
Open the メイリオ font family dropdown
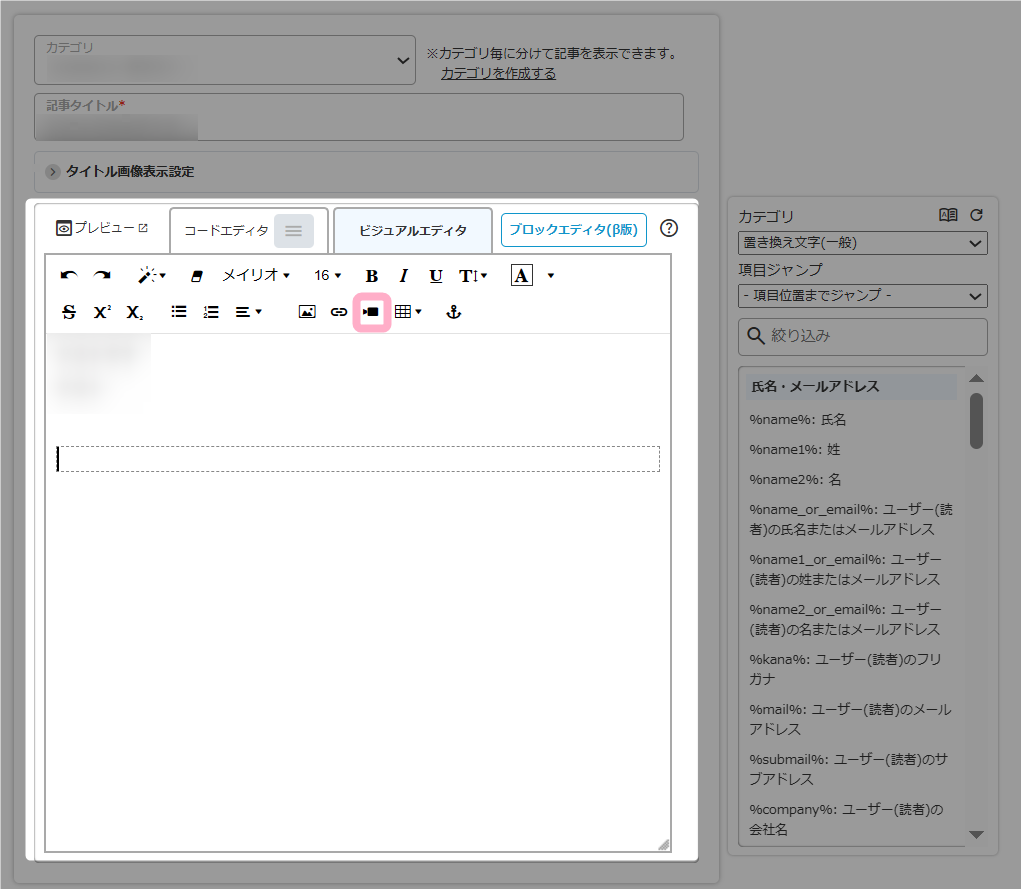(x=256, y=276)
